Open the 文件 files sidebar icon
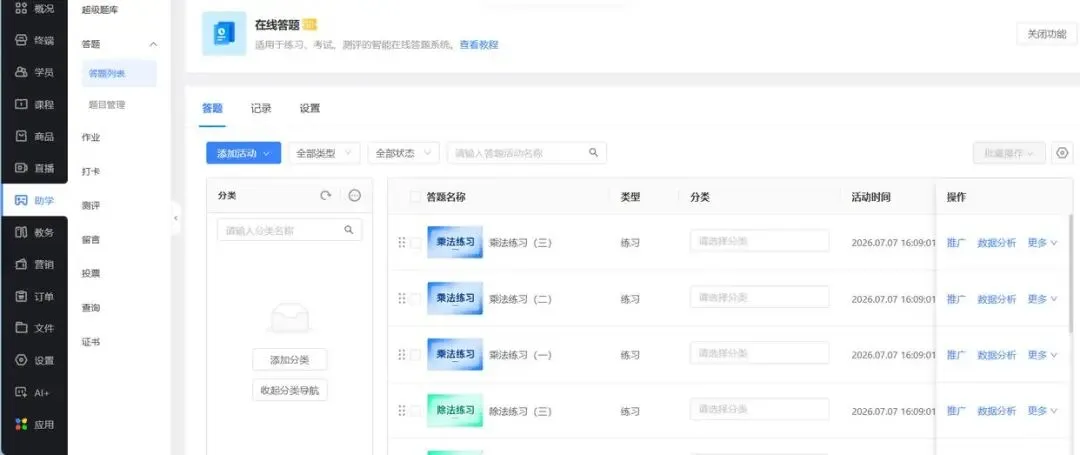 pyautogui.click(x=21, y=328)
